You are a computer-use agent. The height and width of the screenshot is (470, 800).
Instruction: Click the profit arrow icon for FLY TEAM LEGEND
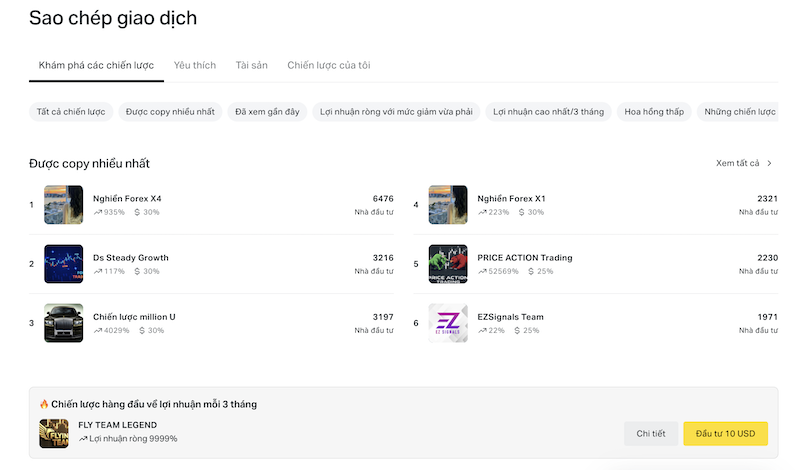pyautogui.click(x=83, y=439)
